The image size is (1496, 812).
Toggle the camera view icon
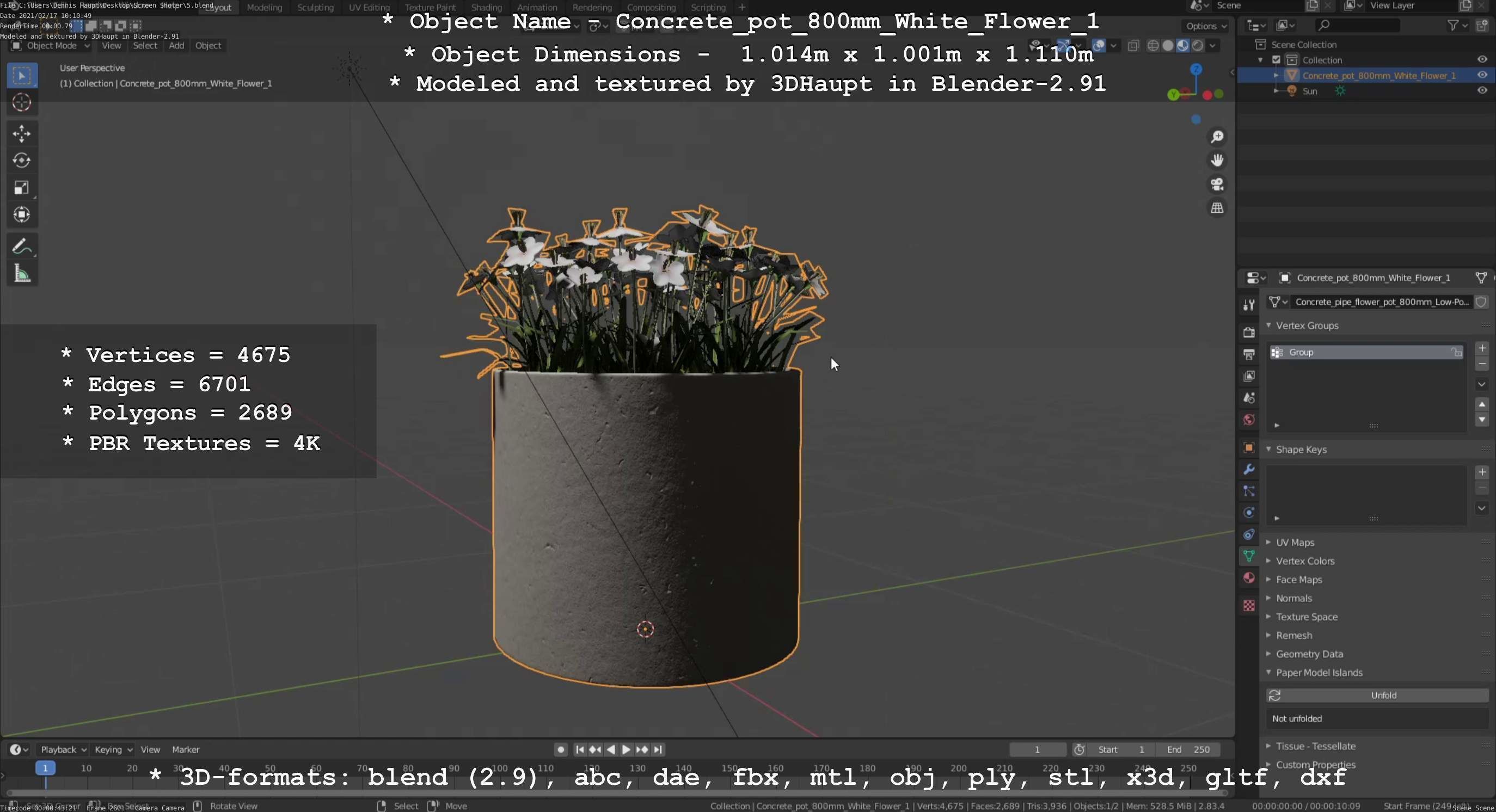[x=1217, y=184]
